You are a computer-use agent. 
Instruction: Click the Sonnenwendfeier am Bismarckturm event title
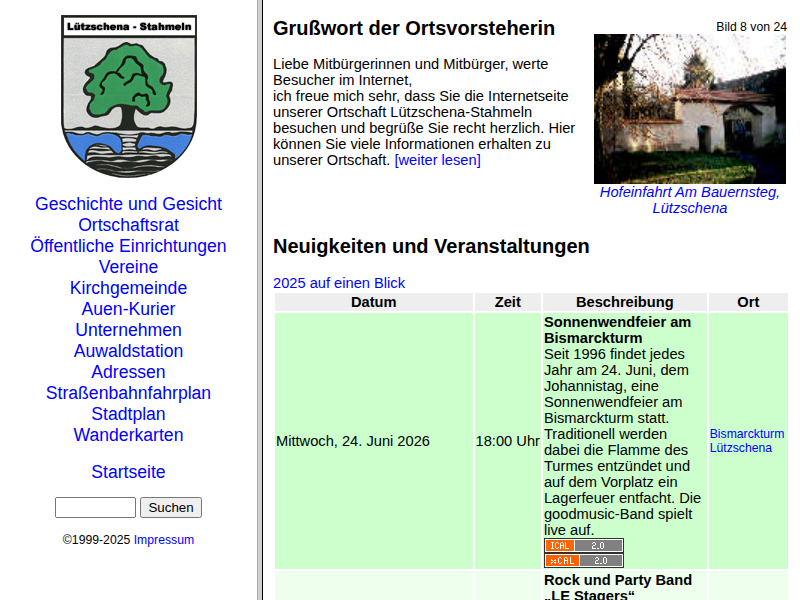coord(617,330)
